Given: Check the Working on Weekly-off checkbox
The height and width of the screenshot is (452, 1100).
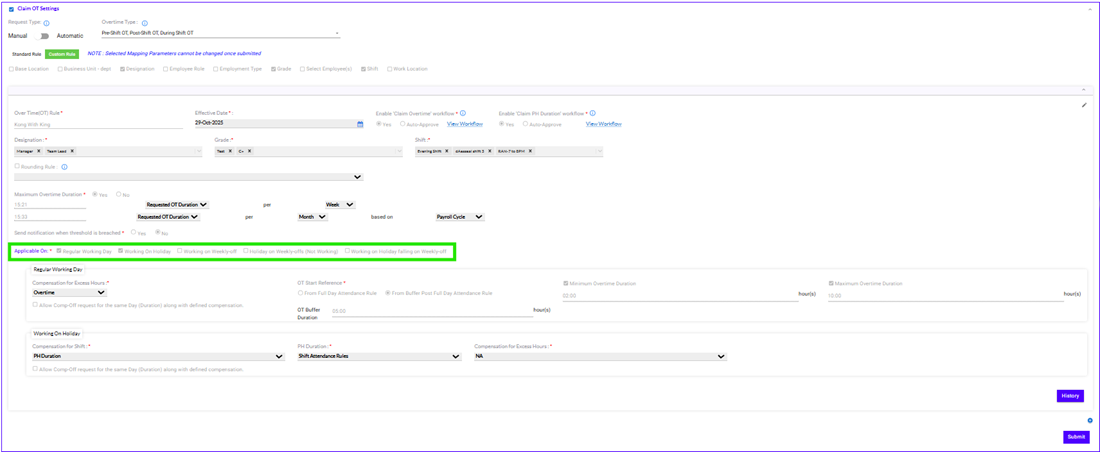Looking at the screenshot, I should point(180,251).
